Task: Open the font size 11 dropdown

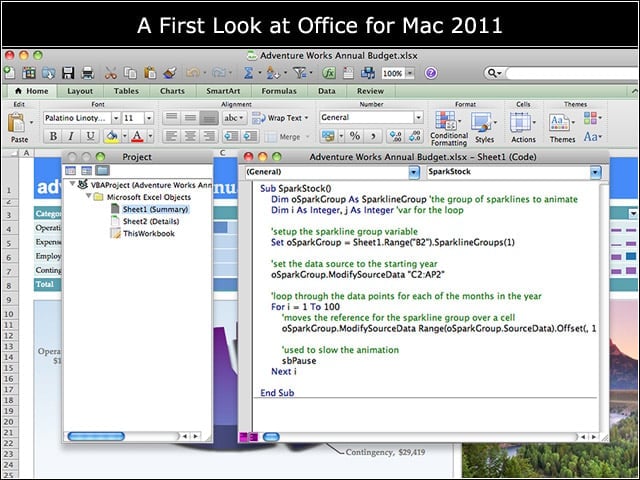Action: [149, 118]
